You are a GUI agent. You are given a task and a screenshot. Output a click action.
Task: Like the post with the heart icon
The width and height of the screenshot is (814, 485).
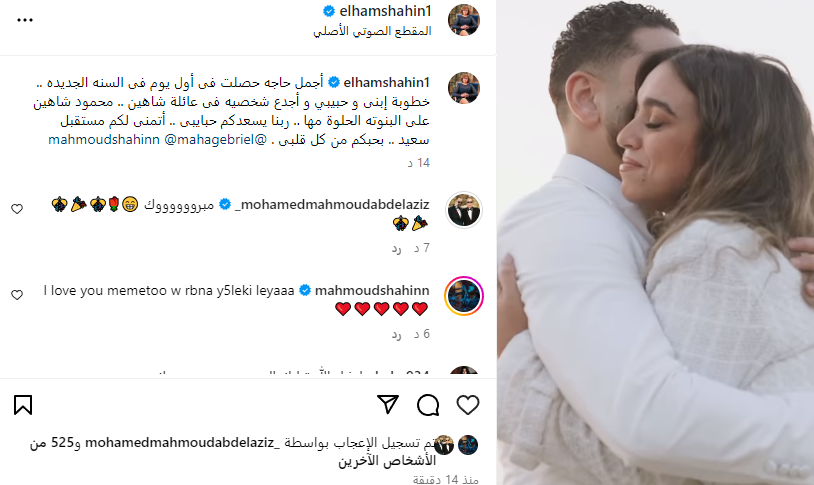coord(468,405)
